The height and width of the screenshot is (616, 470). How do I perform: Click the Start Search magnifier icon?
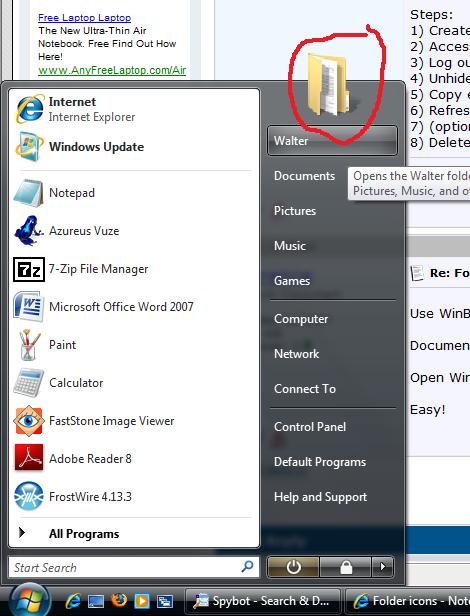248,566
